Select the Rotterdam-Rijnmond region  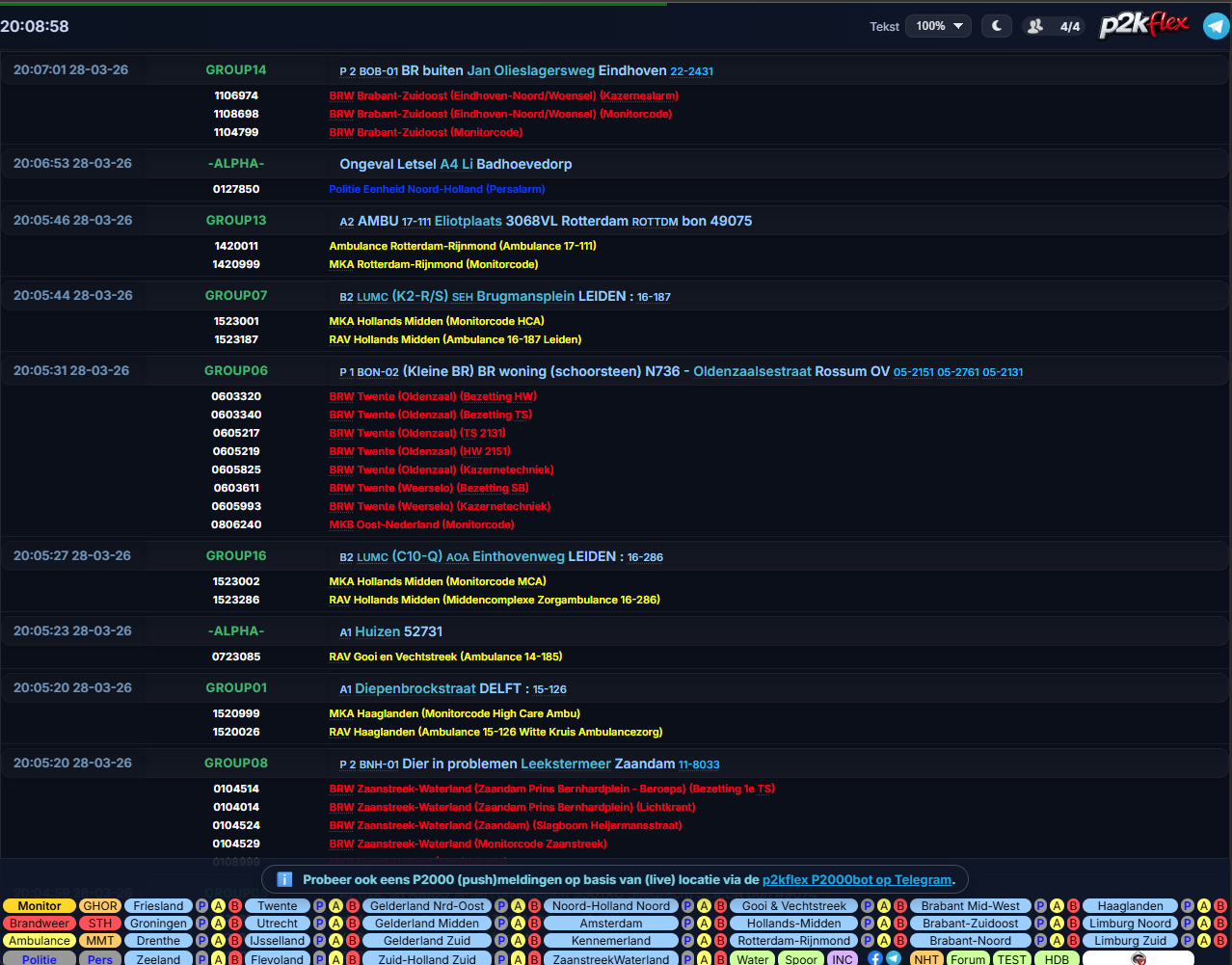(x=794, y=941)
